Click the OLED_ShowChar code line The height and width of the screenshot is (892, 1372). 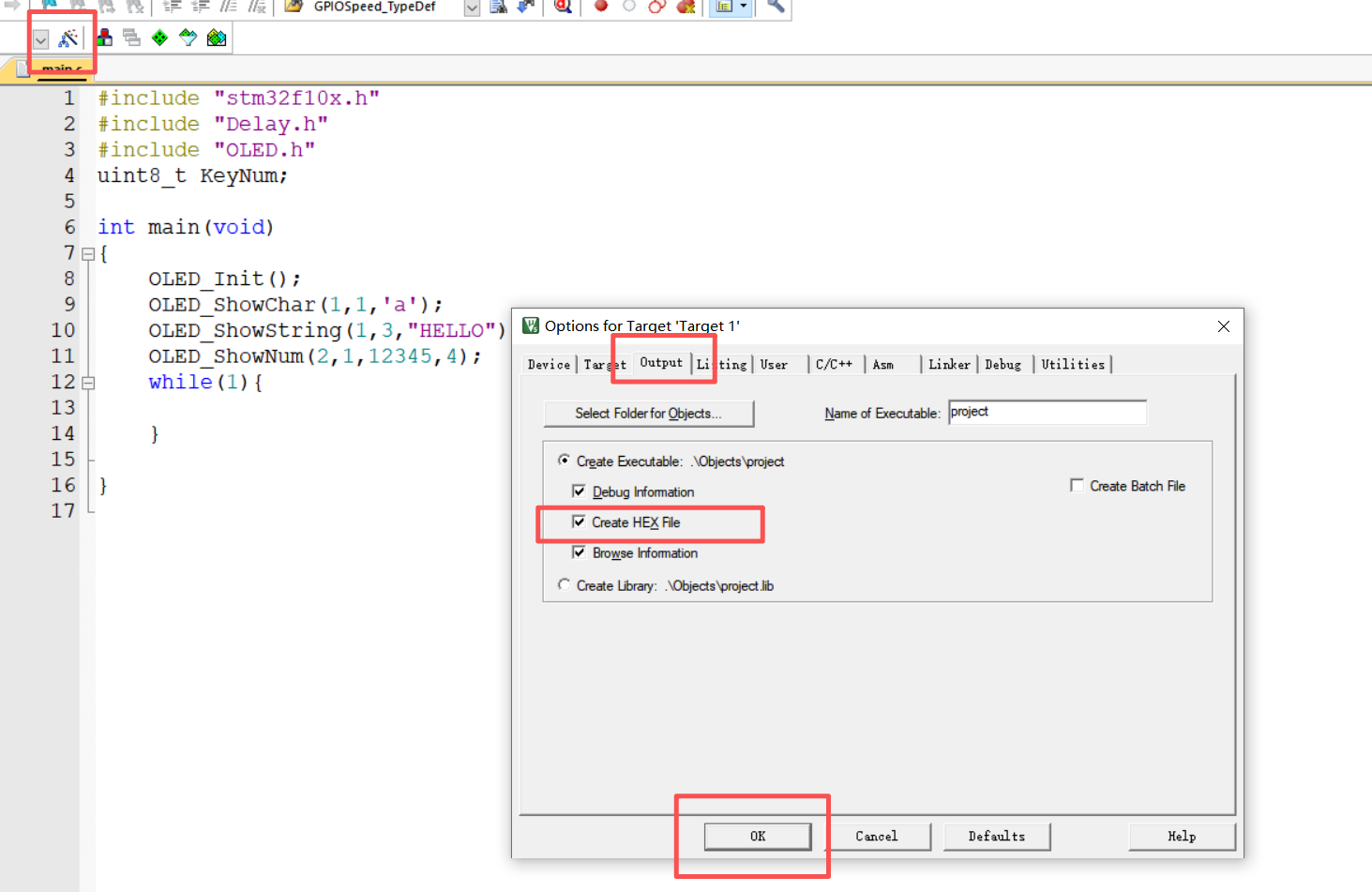[295, 305]
